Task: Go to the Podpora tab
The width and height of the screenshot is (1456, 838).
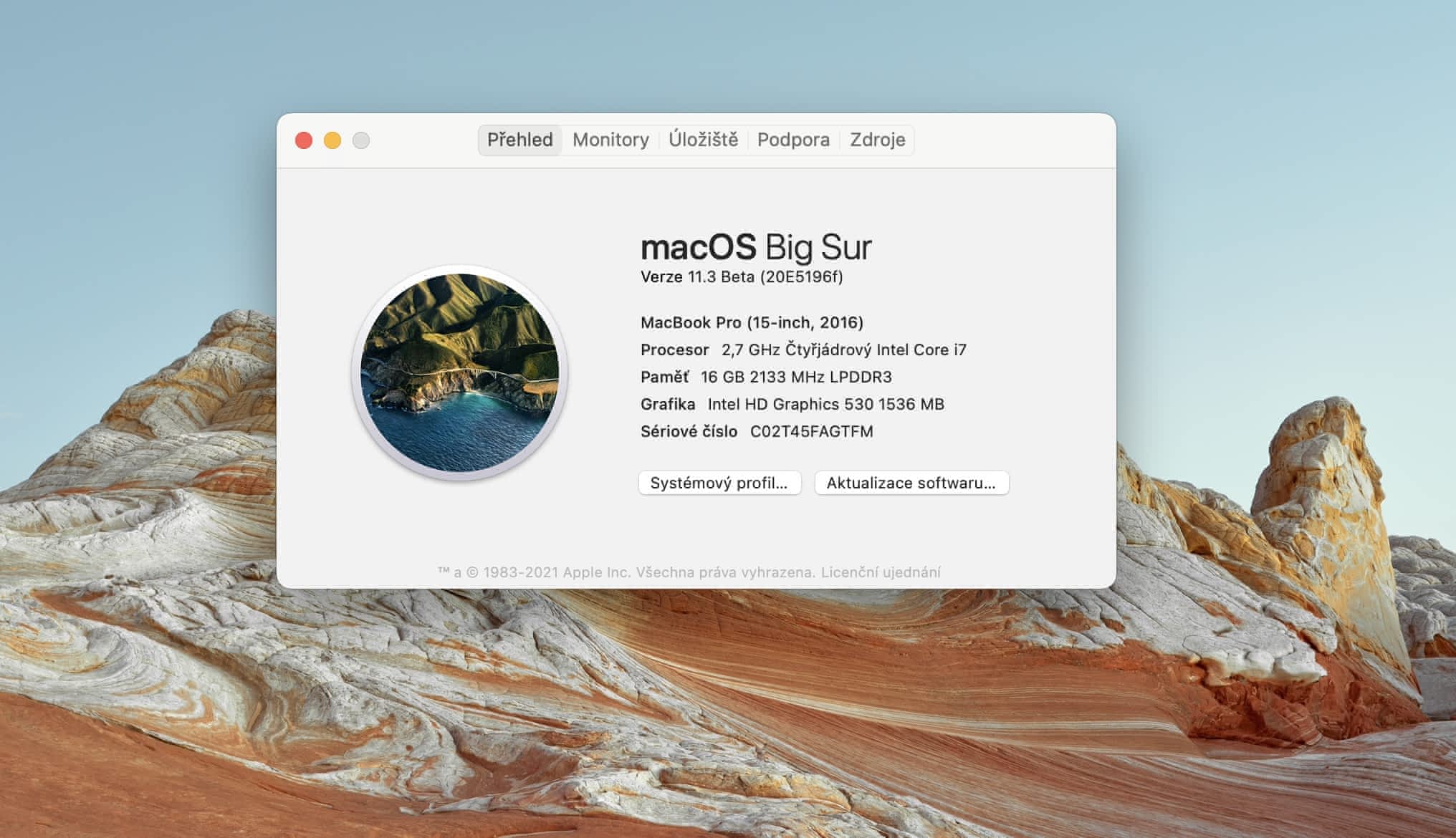Action: coord(793,140)
